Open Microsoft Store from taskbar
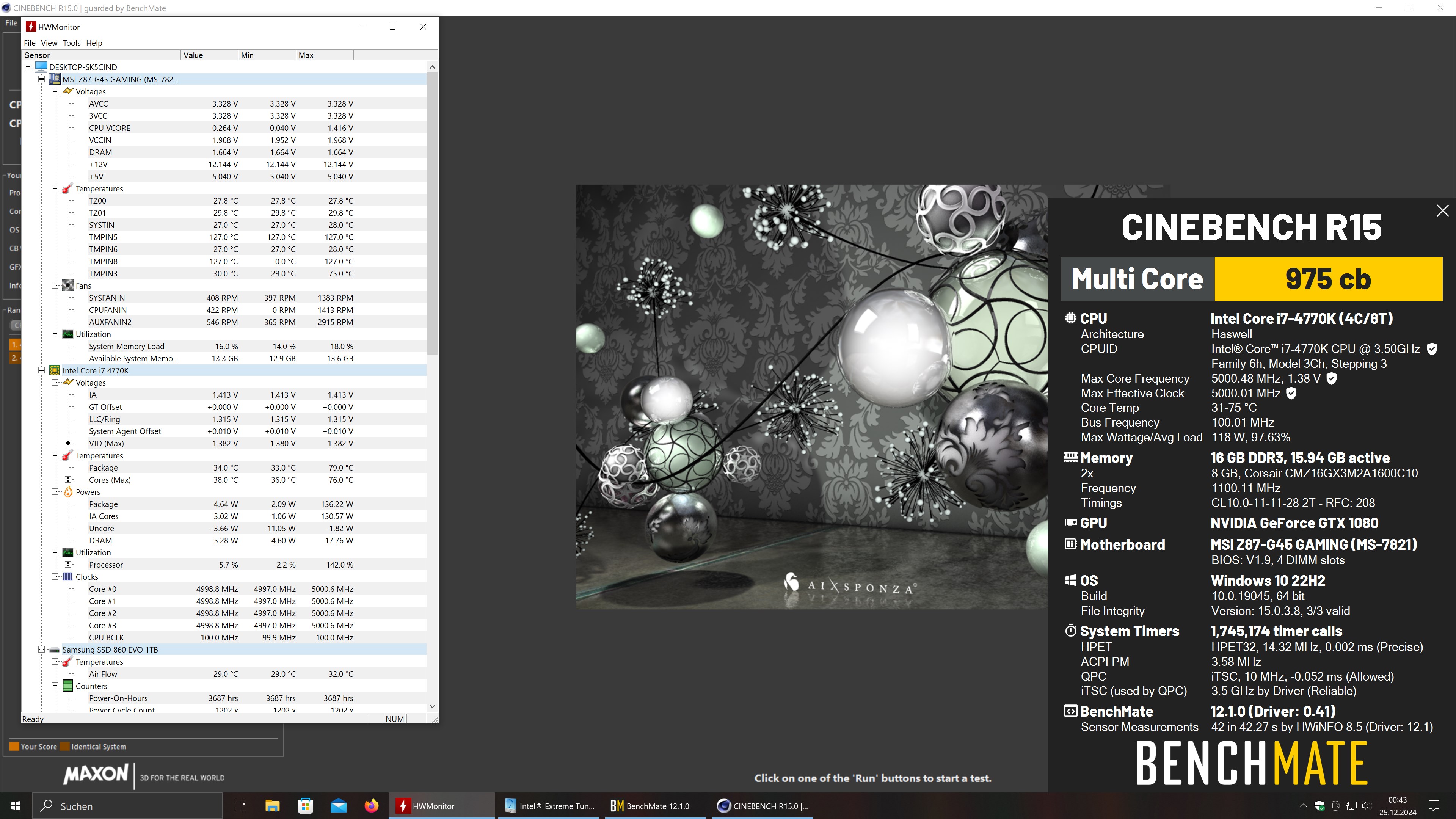The width and height of the screenshot is (1456, 819). coord(305,805)
